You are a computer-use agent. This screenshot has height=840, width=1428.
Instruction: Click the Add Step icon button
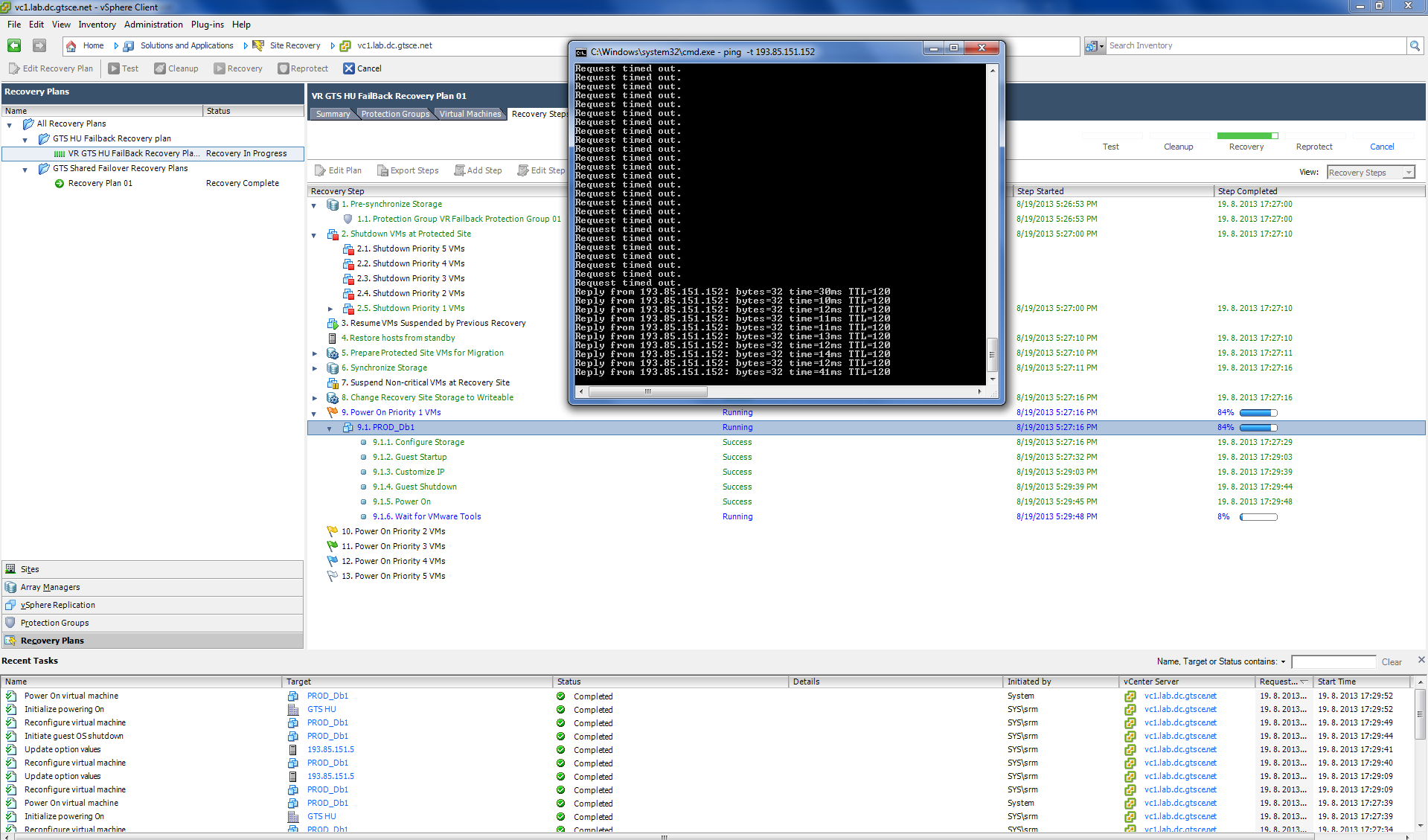pos(460,170)
